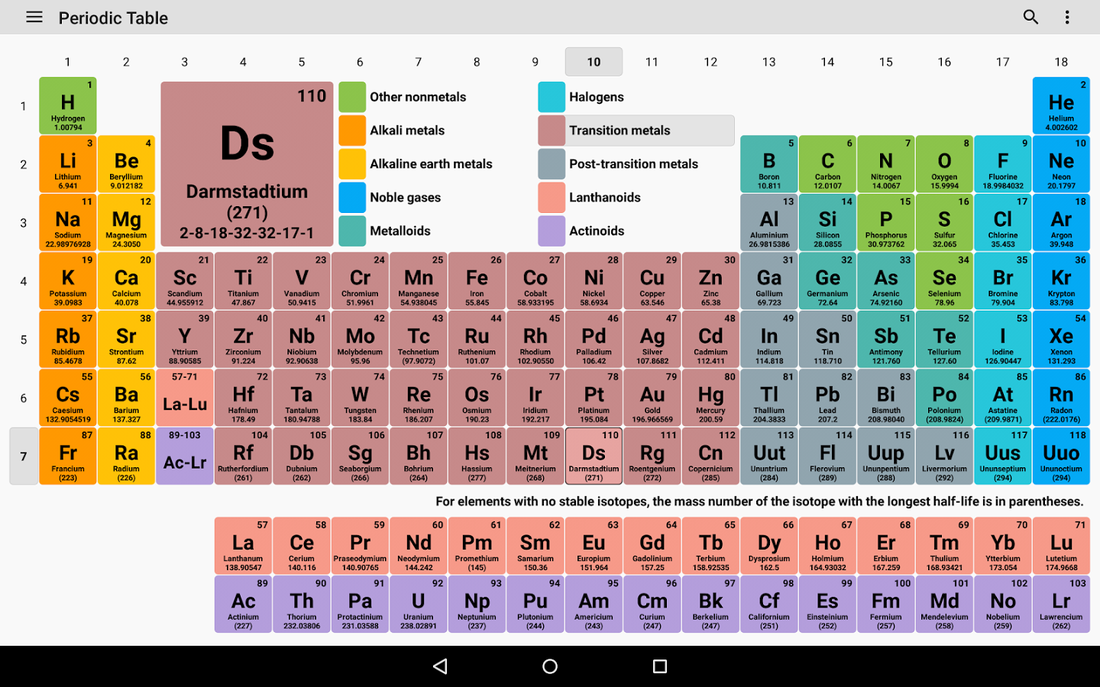
Task: Filter by Alkaline earth metals legend entry
Action: (437, 164)
